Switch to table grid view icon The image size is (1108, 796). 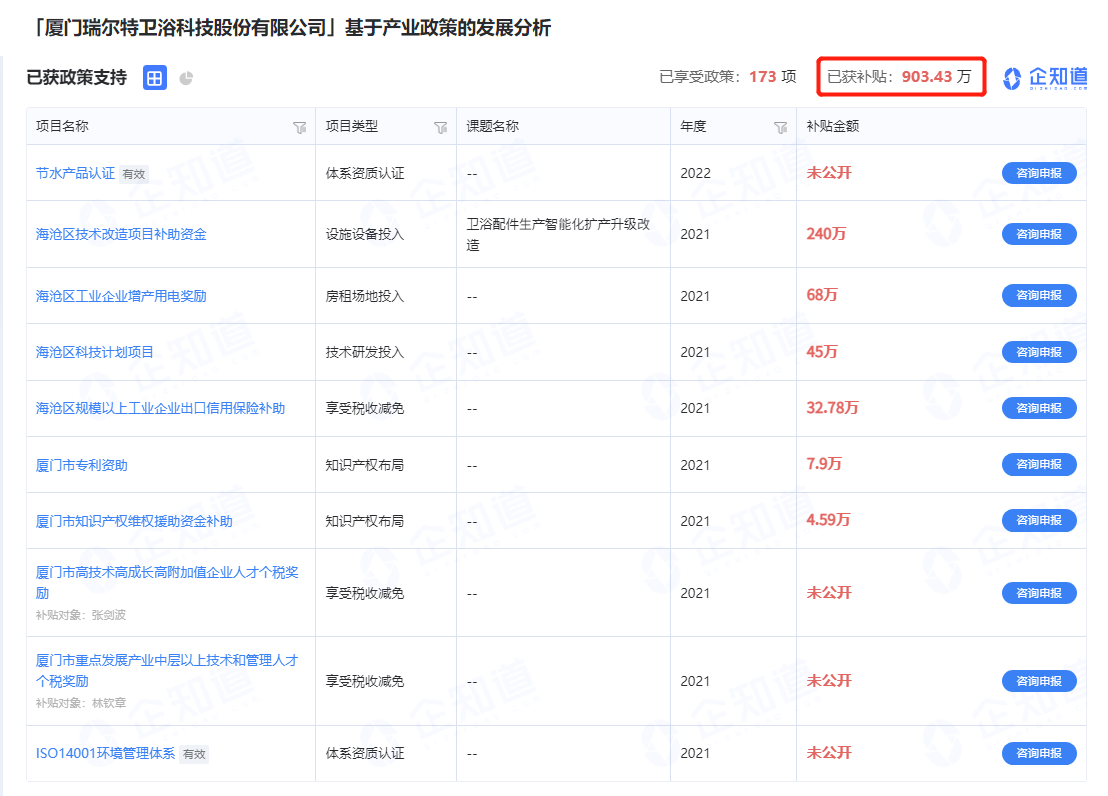click(155, 78)
